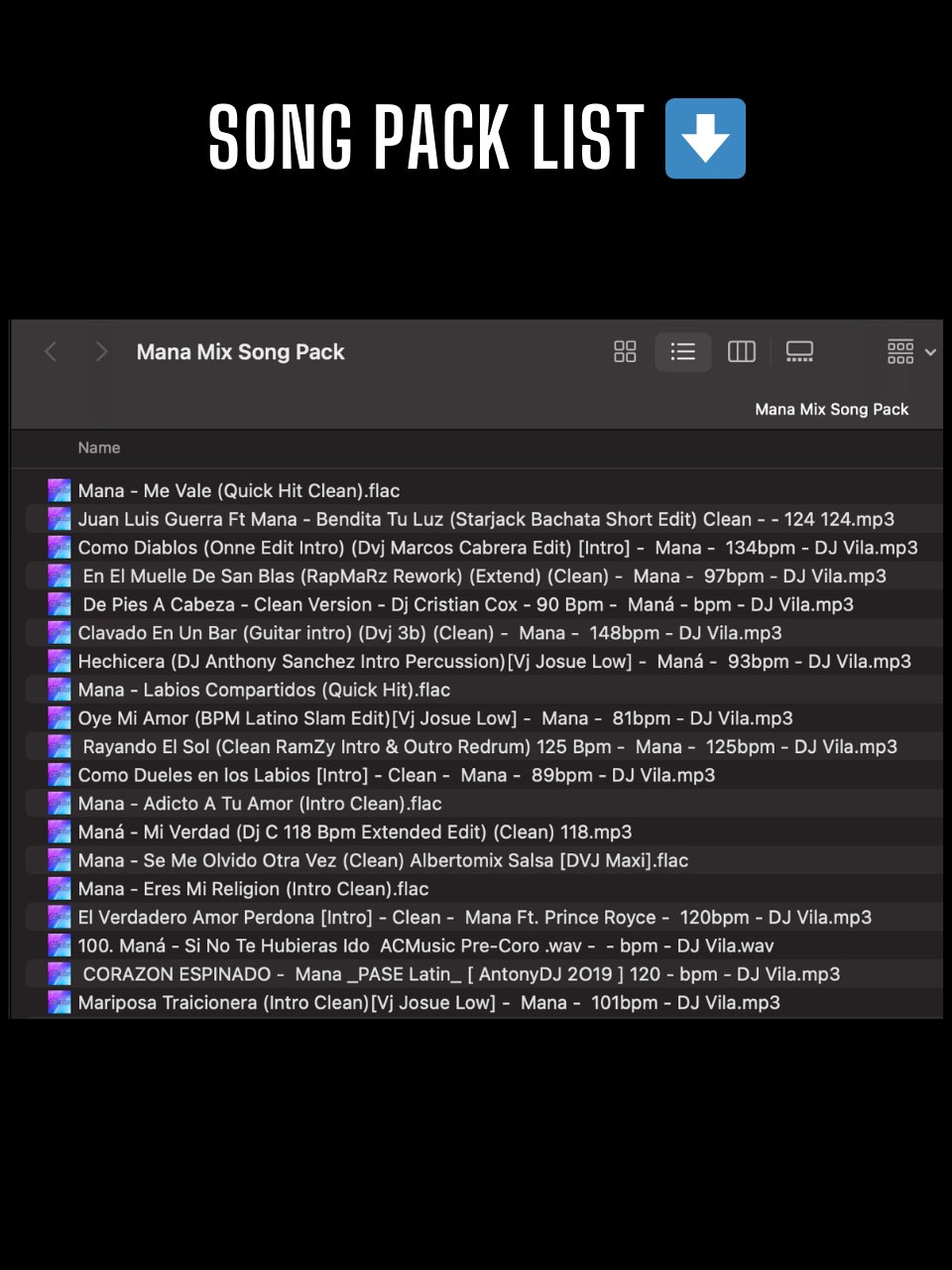
Task: Select 100. Maná - Si No Te Hubieras Ido file
Action: tap(425, 947)
